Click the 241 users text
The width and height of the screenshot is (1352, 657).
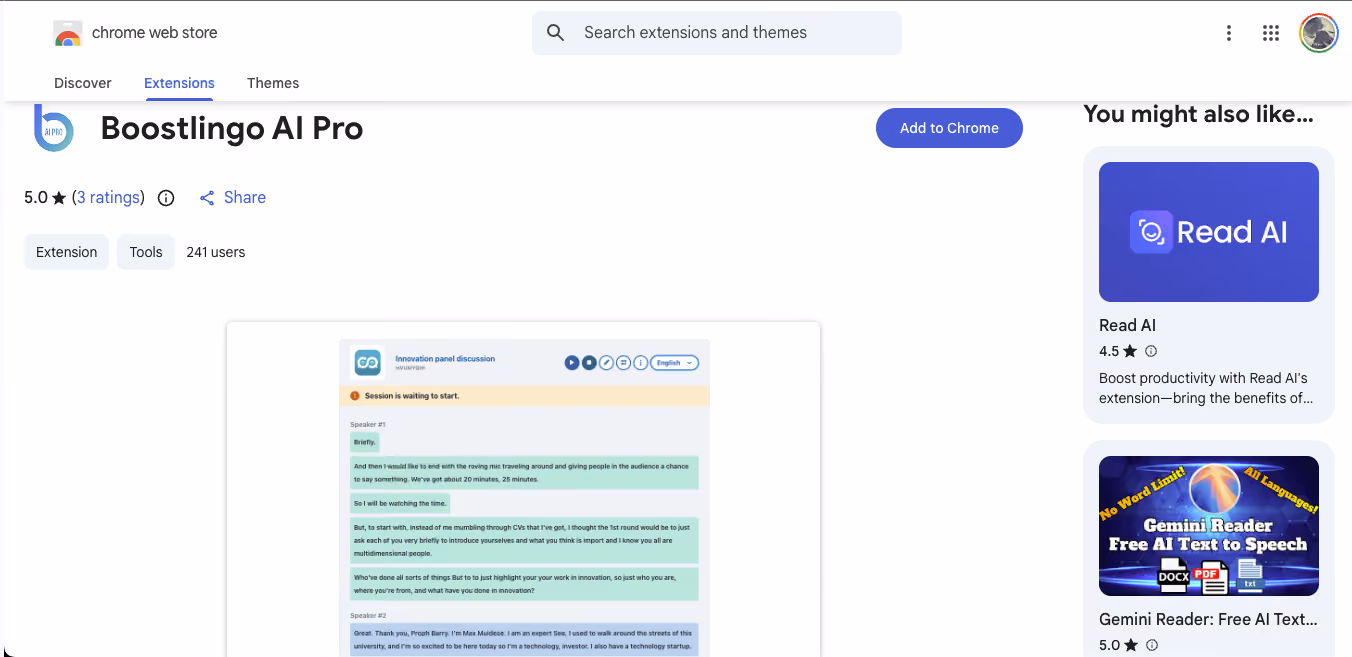[x=216, y=252]
